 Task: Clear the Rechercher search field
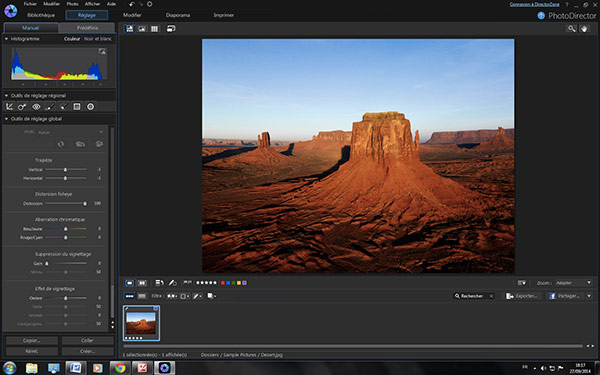point(491,296)
